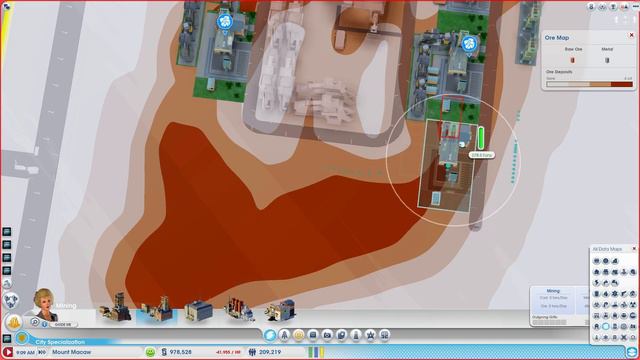Open the round face Happiness data map
The height and width of the screenshot is (360, 640).
(606, 260)
